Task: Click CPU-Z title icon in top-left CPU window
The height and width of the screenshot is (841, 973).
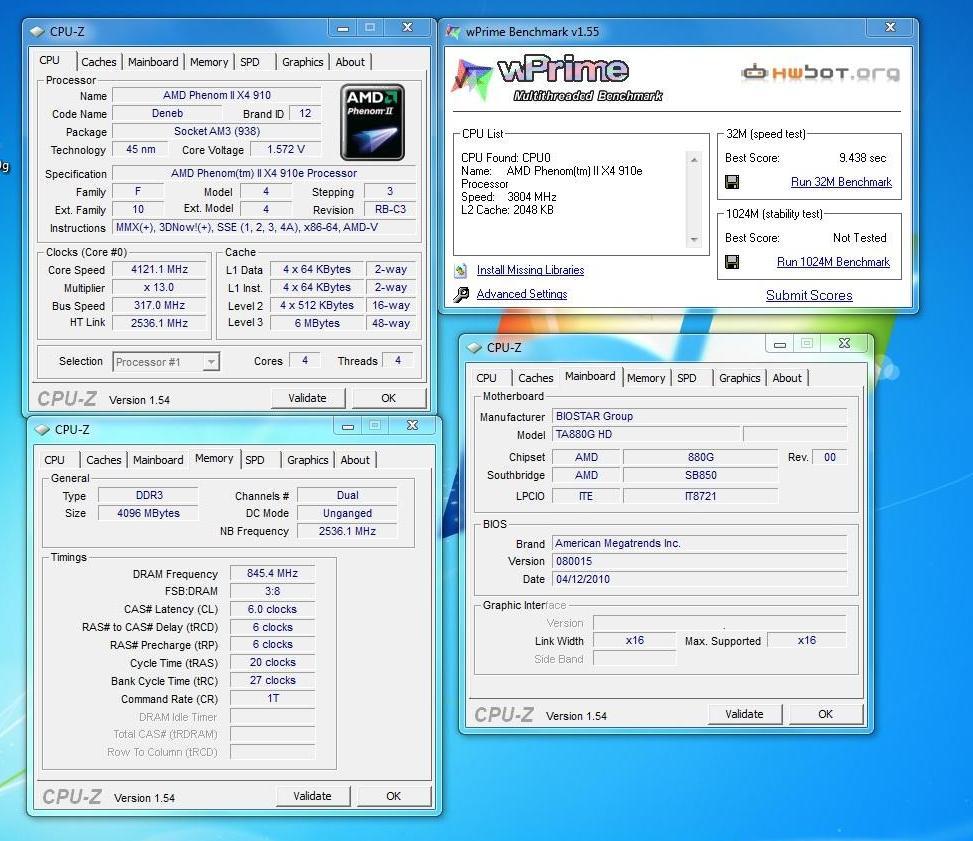Action: 37,31
